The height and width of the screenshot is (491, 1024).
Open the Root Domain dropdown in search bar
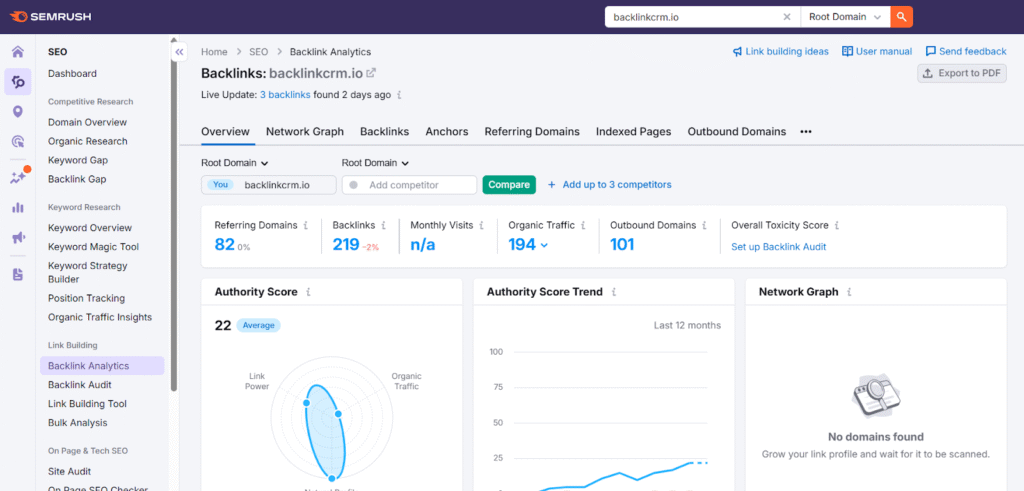click(846, 17)
